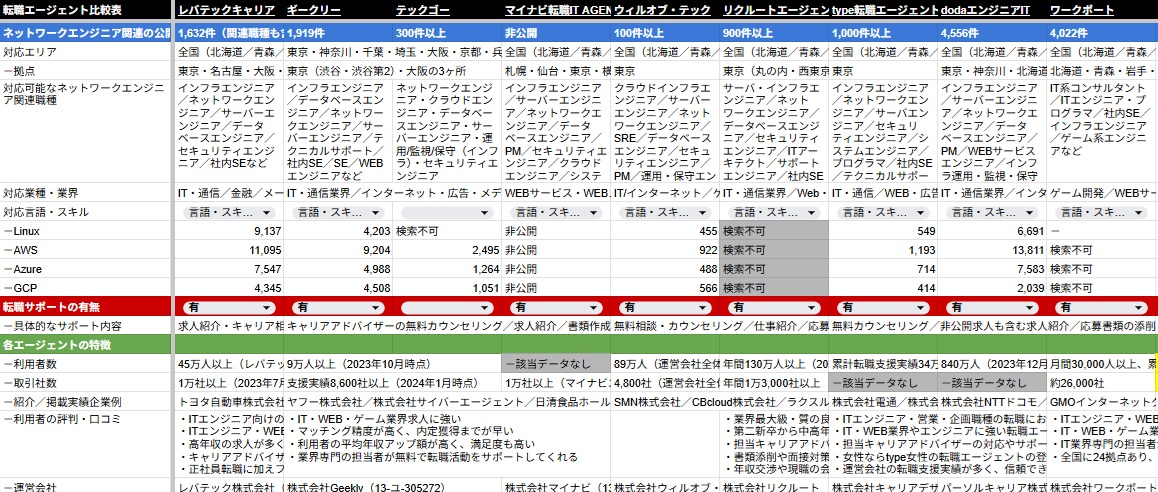Click the GCP value 566 cell

coord(665,288)
